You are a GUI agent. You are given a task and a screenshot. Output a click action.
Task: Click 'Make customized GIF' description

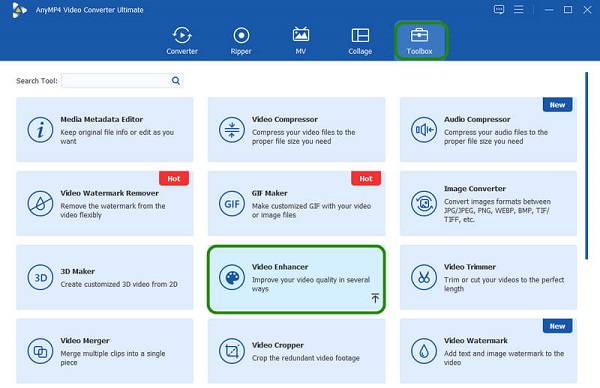[311, 210]
